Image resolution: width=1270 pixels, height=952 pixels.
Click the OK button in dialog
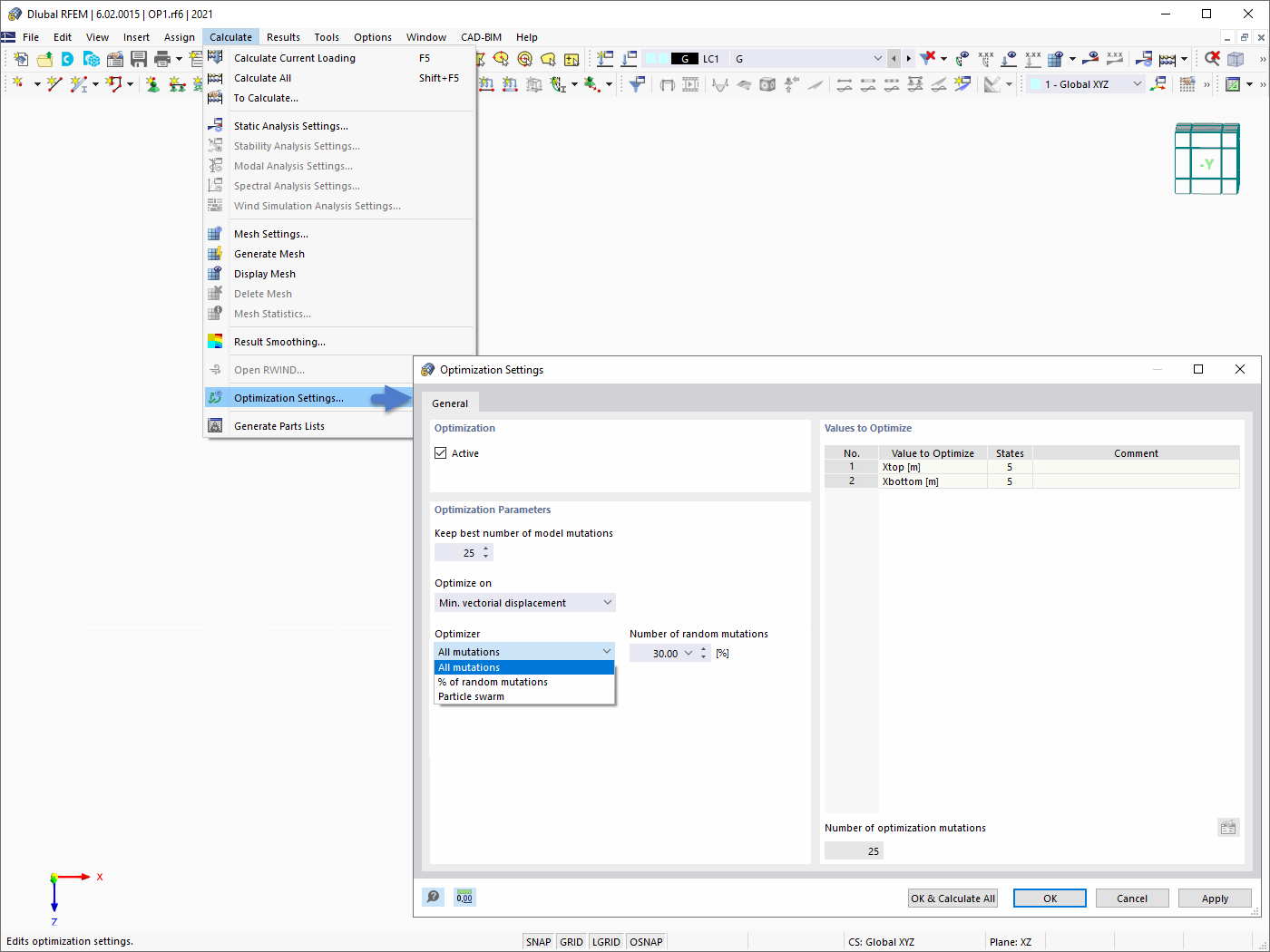(x=1050, y=899)
